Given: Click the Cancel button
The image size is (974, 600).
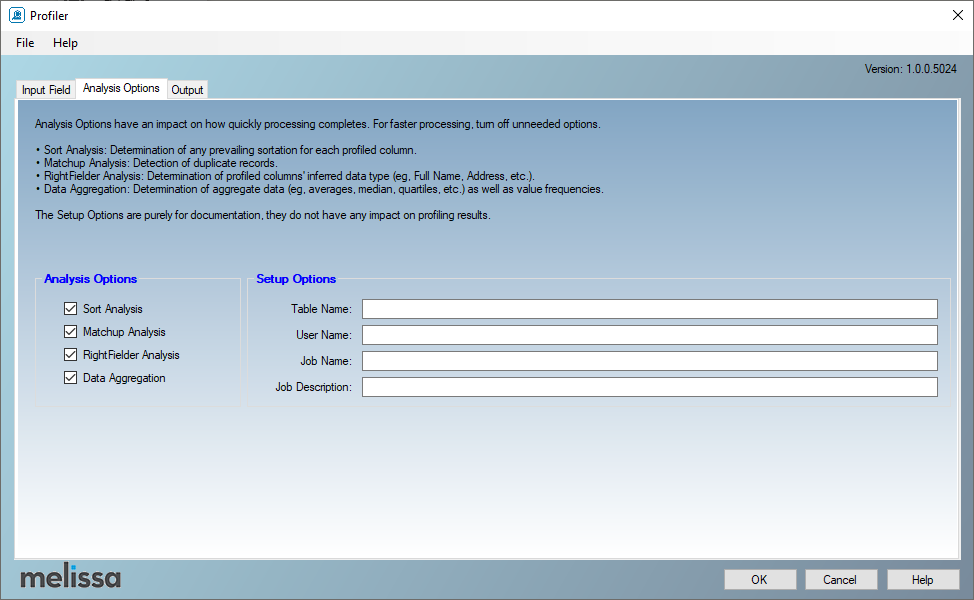Looking at the screenshot, I should (x=841, y=580).
